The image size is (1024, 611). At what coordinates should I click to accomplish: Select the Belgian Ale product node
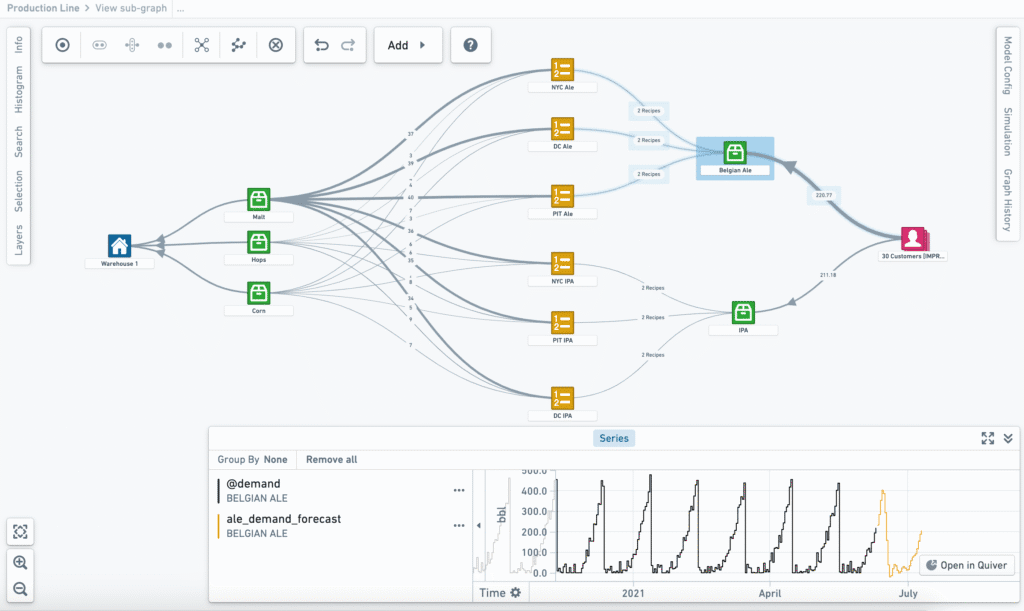(735, 153)
